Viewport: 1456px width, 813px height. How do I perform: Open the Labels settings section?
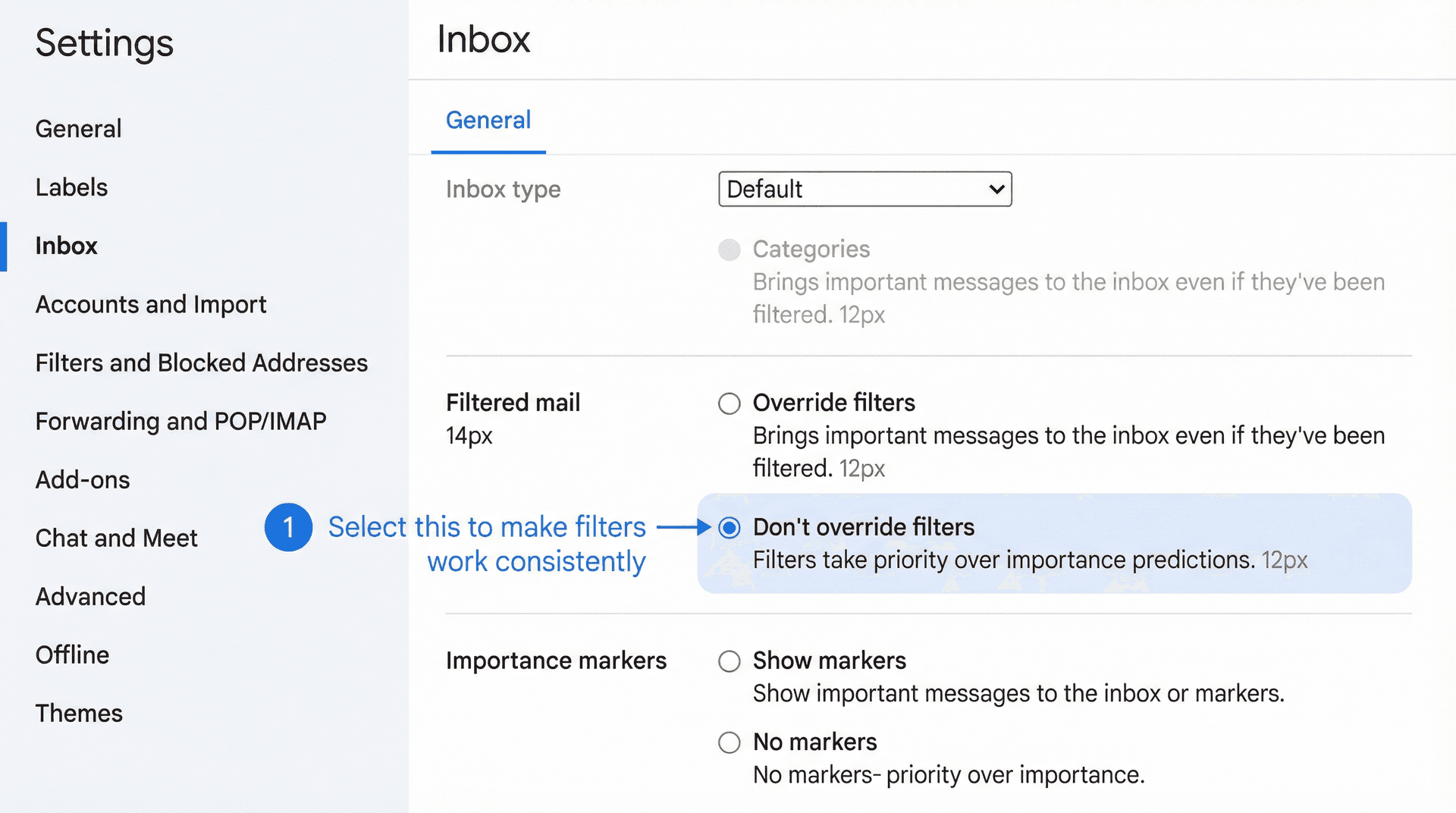coord(71,187)
